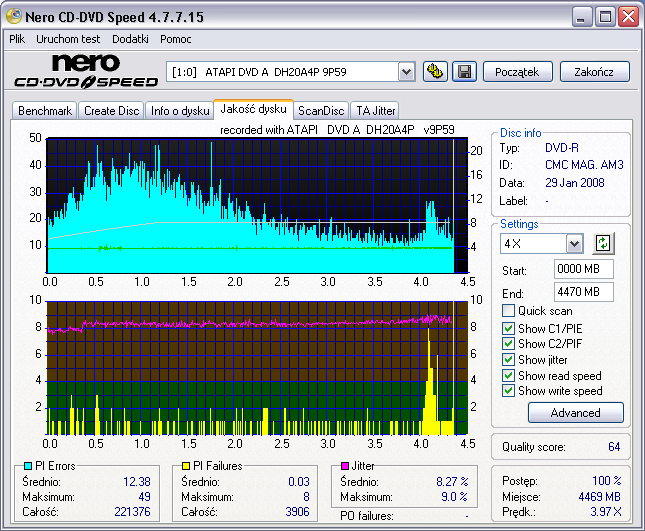
Task: Click the Advanced button
Action: tap(575, 413)
